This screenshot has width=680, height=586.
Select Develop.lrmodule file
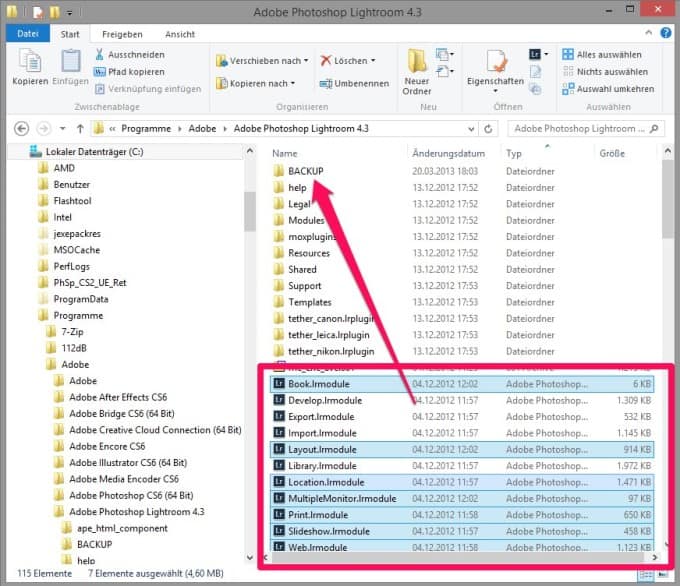point(462,400)
